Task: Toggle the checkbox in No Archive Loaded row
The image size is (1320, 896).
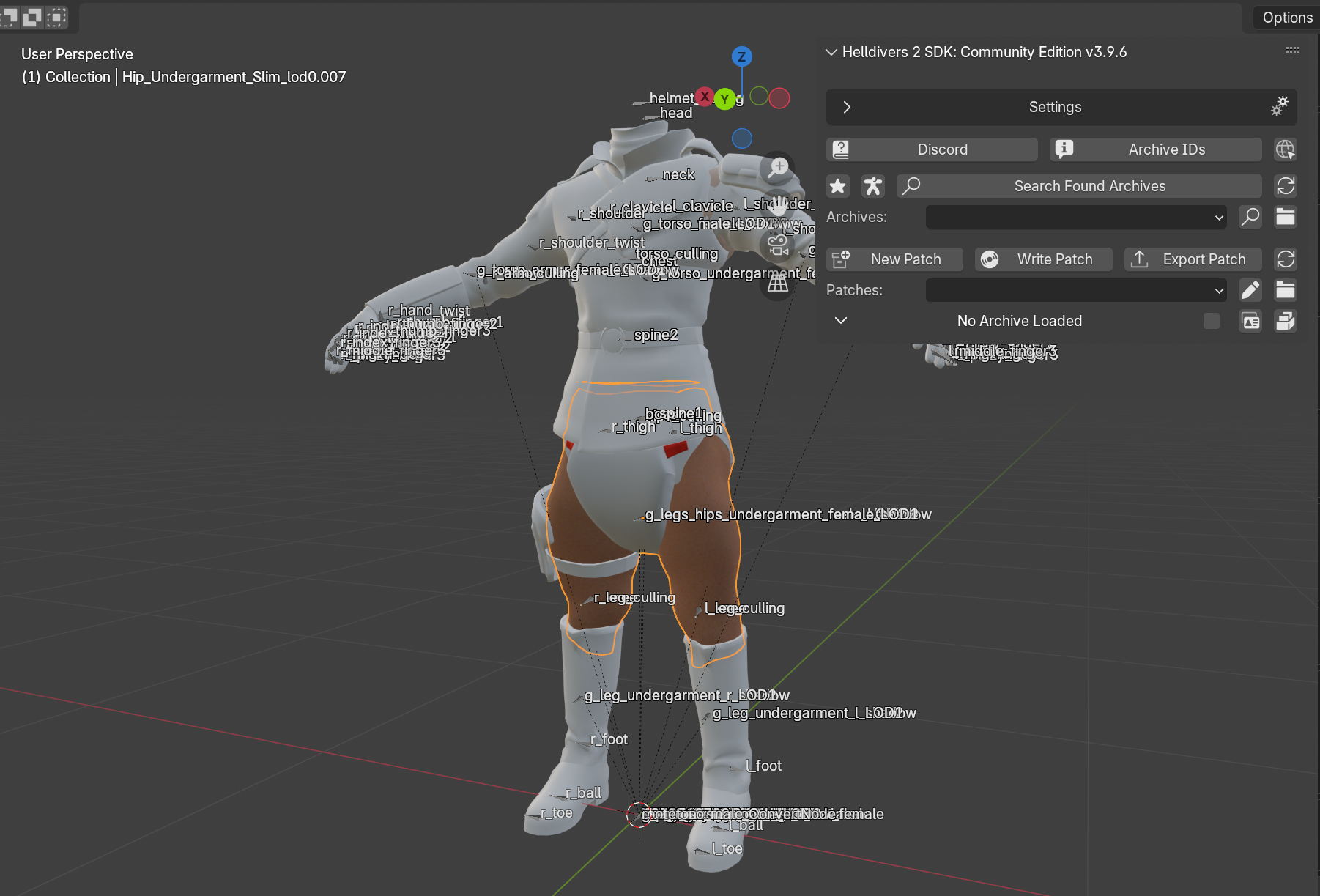Action: 1212,321
